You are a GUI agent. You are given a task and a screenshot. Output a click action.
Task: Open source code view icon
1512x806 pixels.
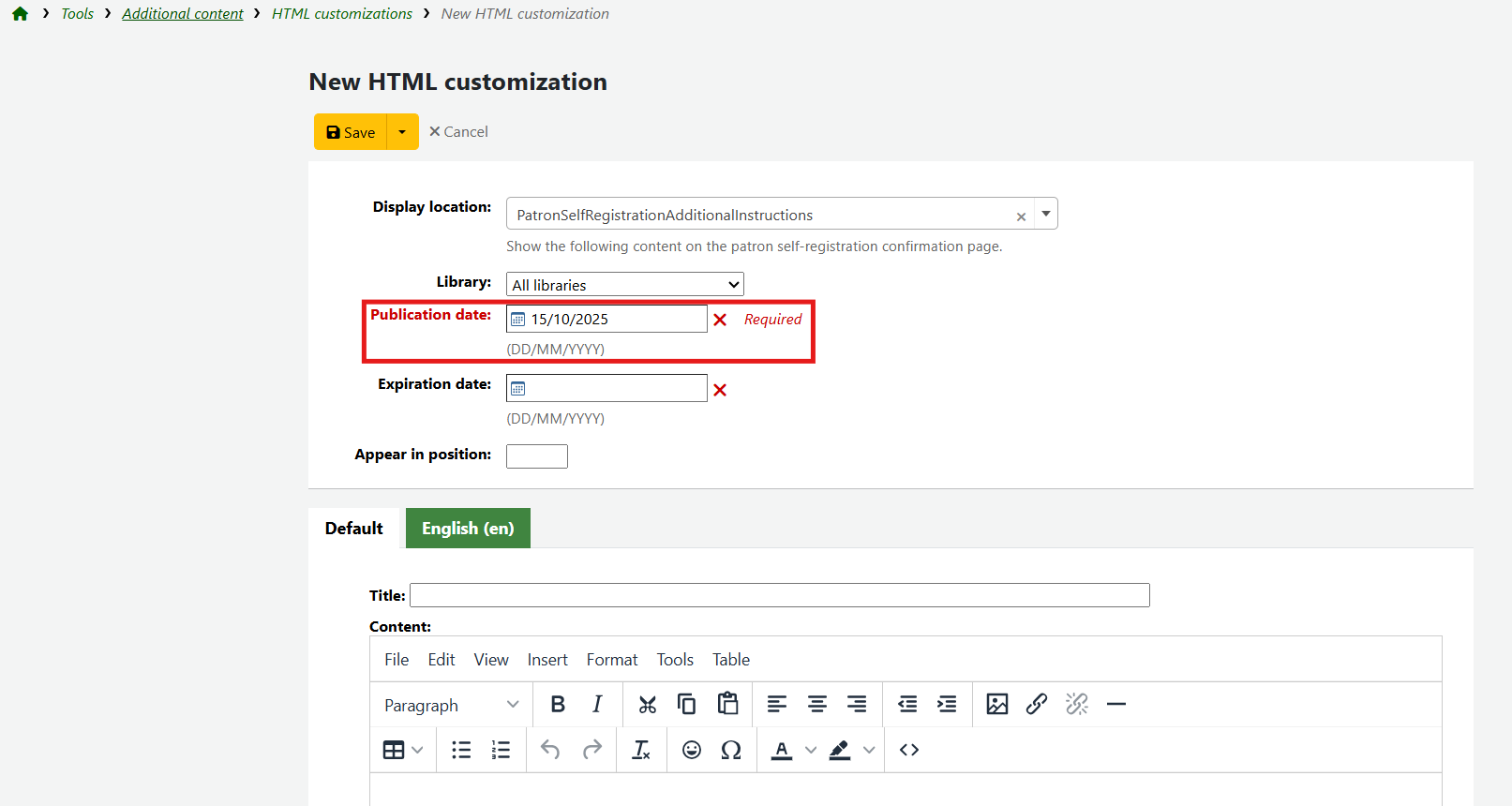(x=908, y=750)
